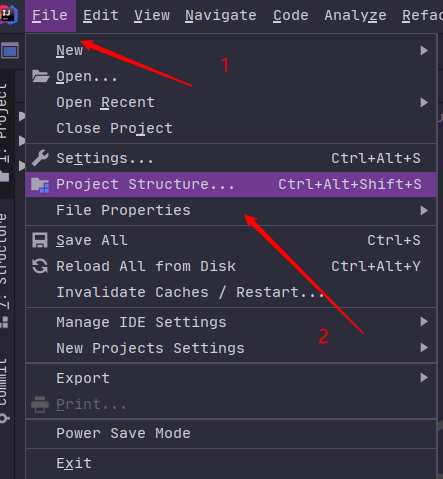Expand the File Properties submenu arrow
This screenshot has width=443, height=479.
pos(424,210)
